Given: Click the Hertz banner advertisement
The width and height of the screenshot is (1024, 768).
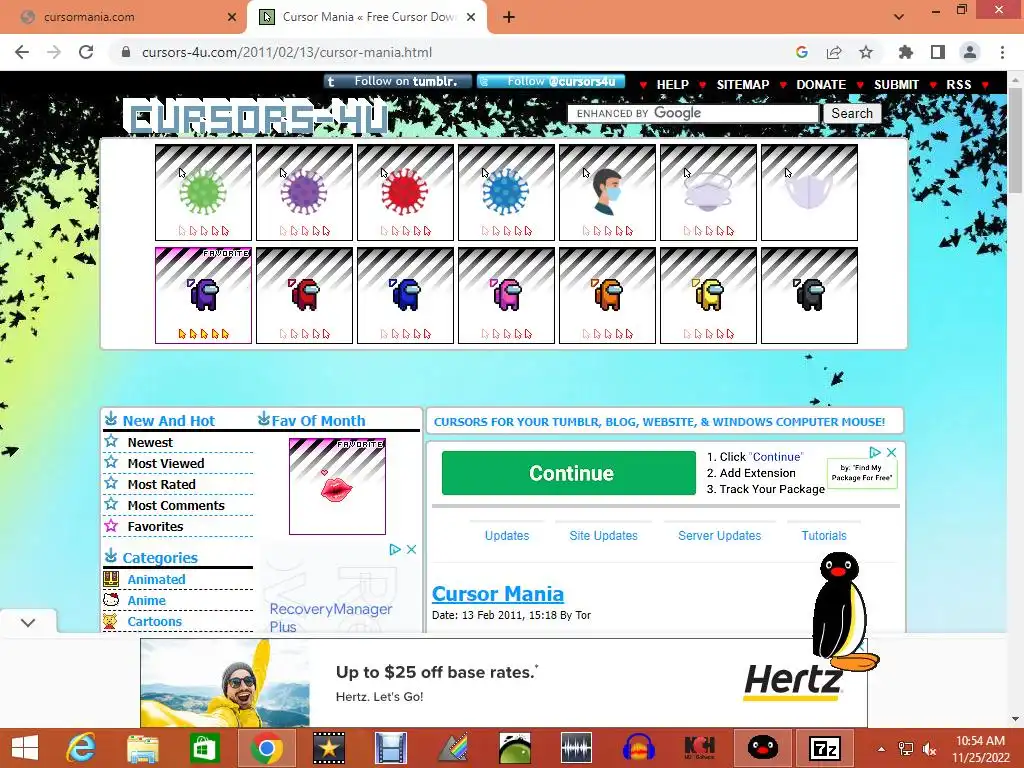Looking at the screenshot, I should coord(504,683).
